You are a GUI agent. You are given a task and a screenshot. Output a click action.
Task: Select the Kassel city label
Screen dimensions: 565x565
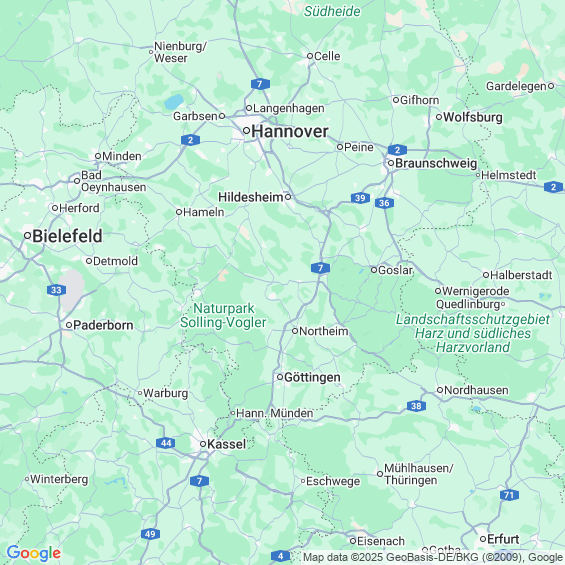(x=227, y=444)
